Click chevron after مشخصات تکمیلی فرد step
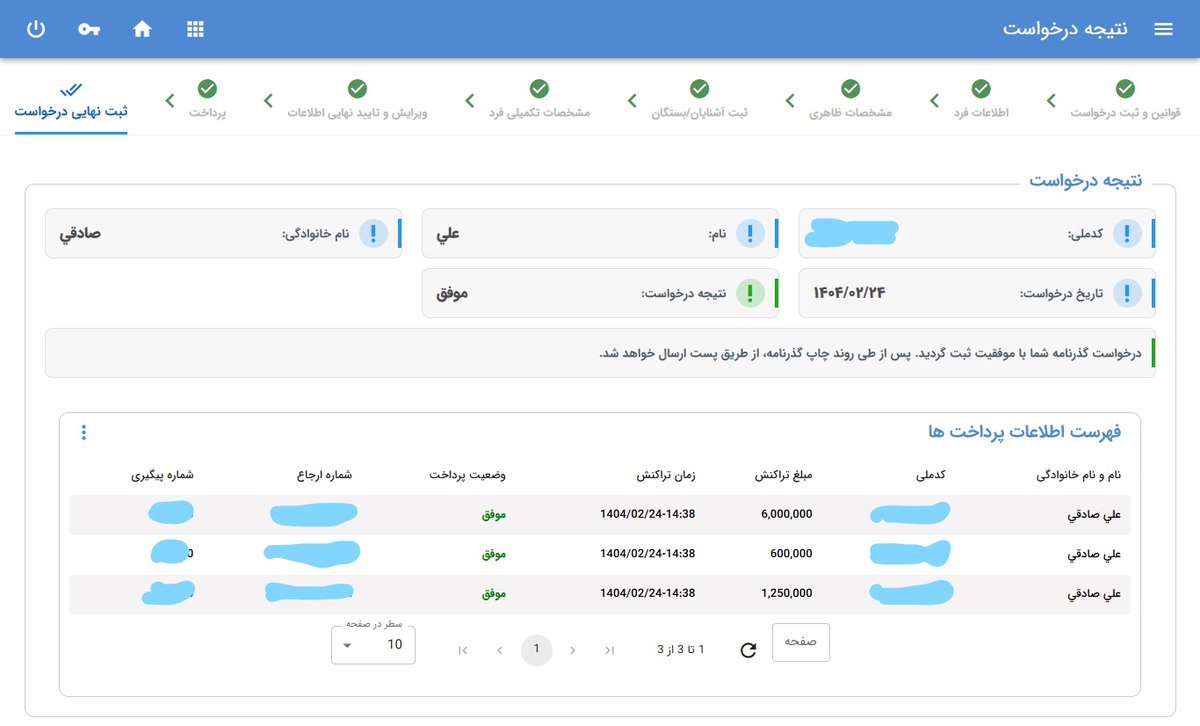 (x=469, y=100)
